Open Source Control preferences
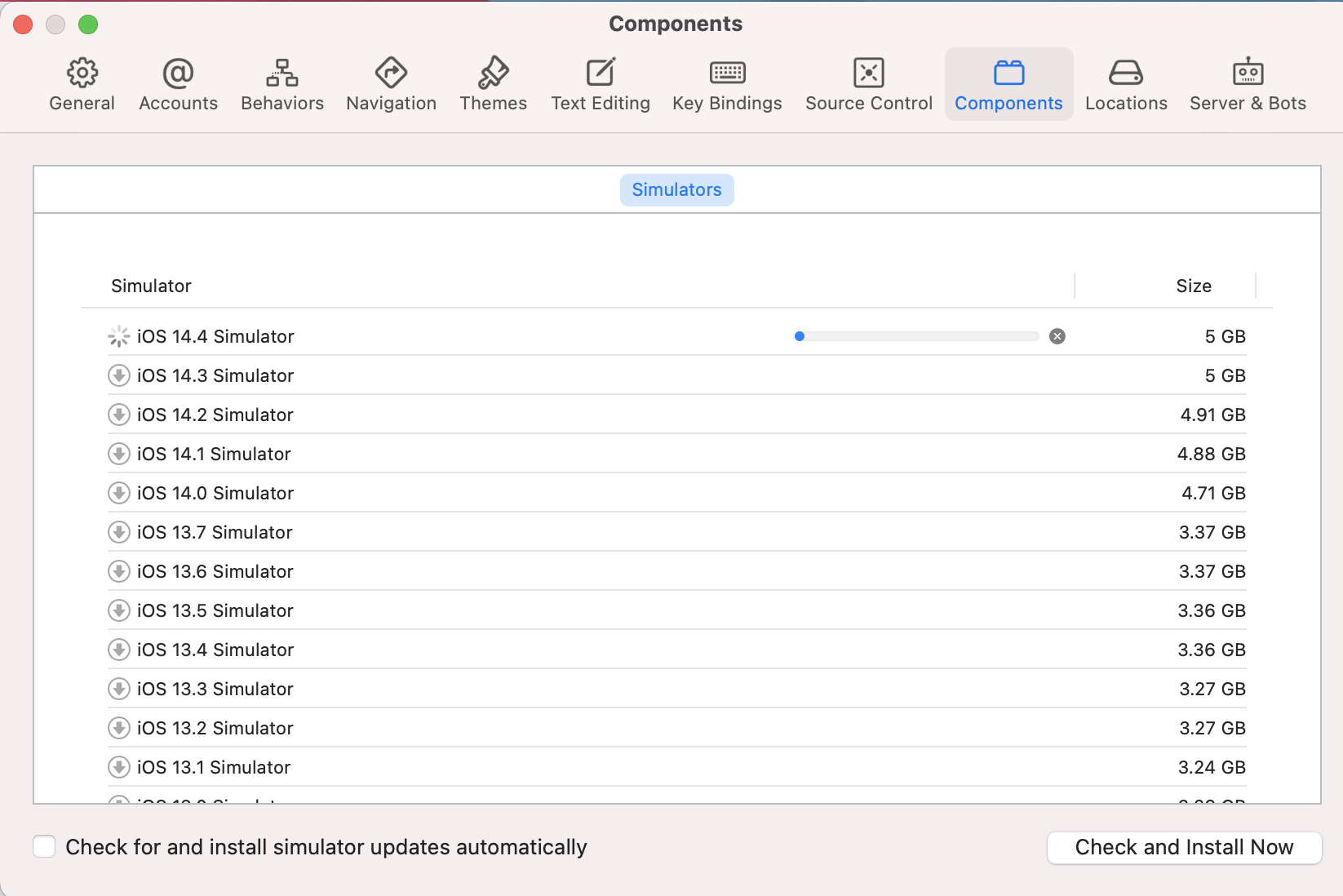This screenshot has width=1343, height=896. pos(869,84)
